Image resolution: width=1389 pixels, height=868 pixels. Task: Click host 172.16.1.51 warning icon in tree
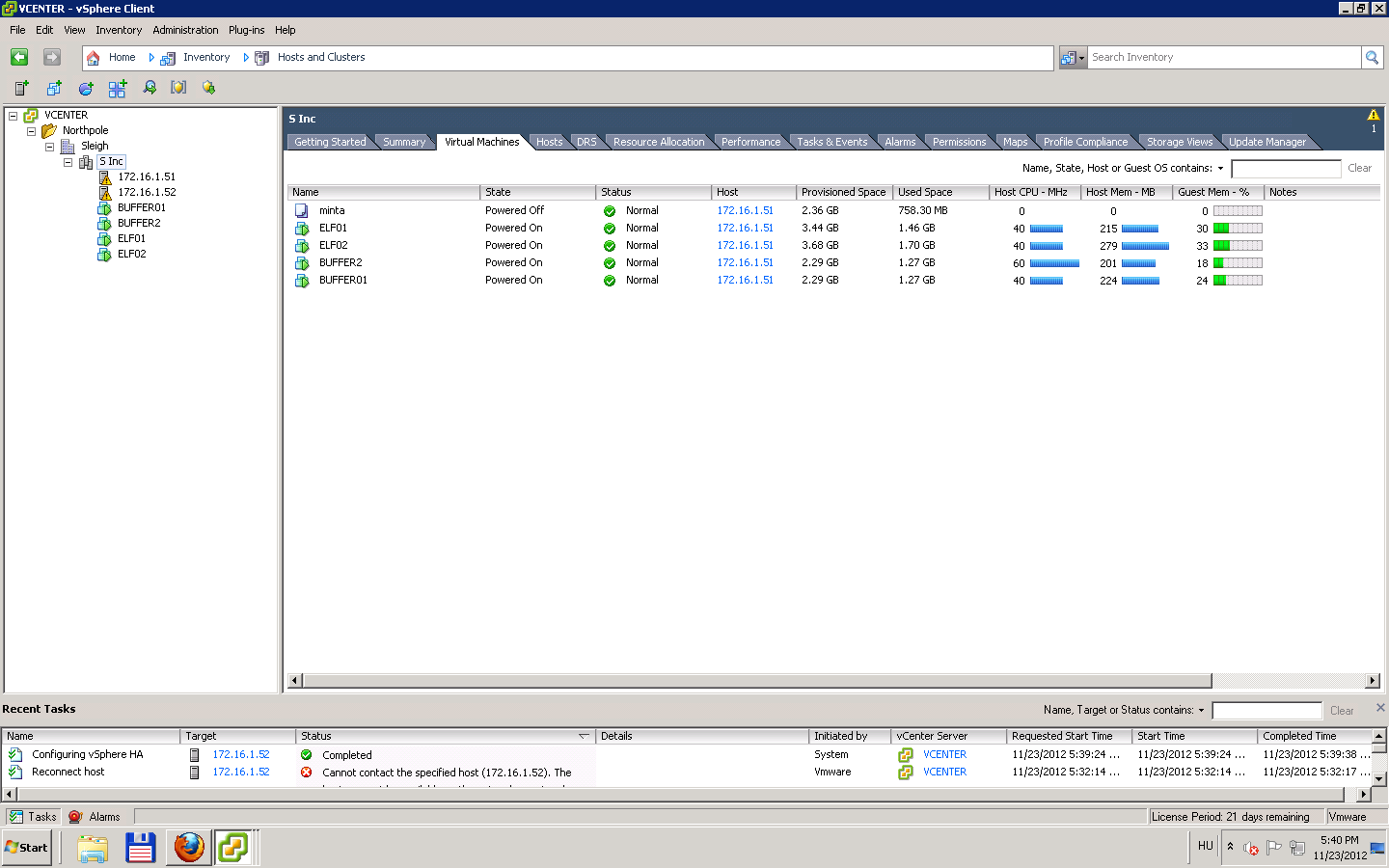pyautogui.click(x=105, y=177)
